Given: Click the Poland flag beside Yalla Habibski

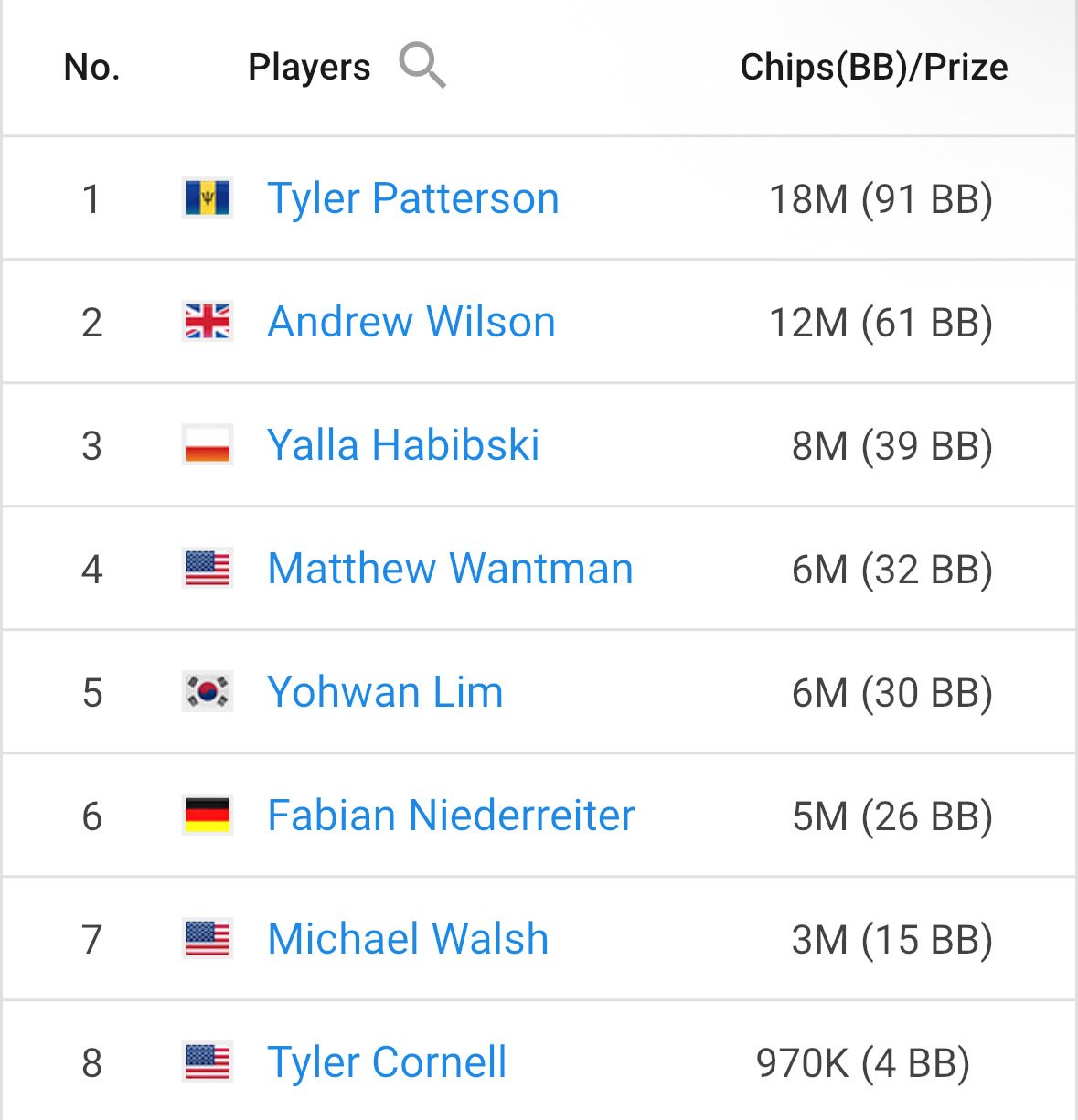Looking at the screenshot, I should pyautogui.click(x=208, y=445).
